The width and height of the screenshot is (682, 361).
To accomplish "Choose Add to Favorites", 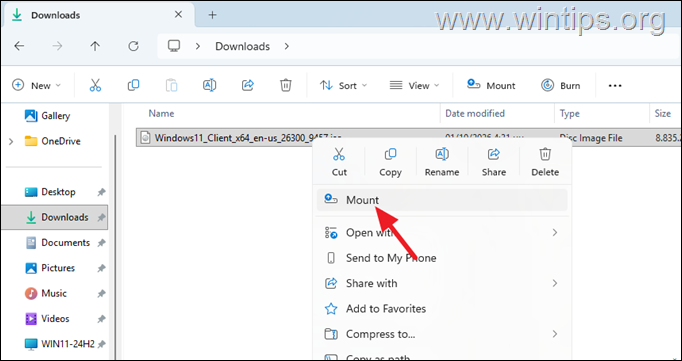I will tap(442, 309).
